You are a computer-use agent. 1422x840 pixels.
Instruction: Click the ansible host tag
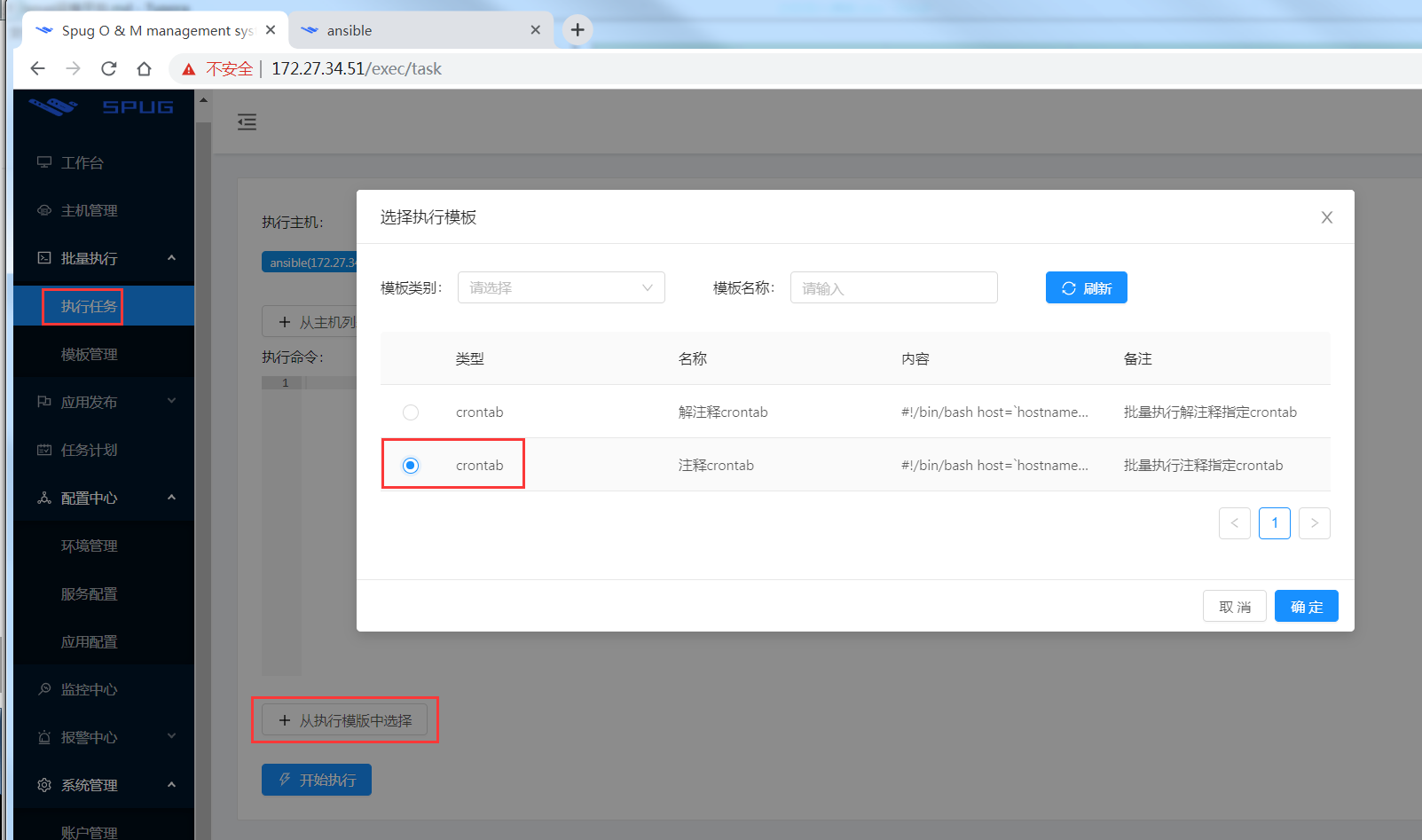[310, 263]
